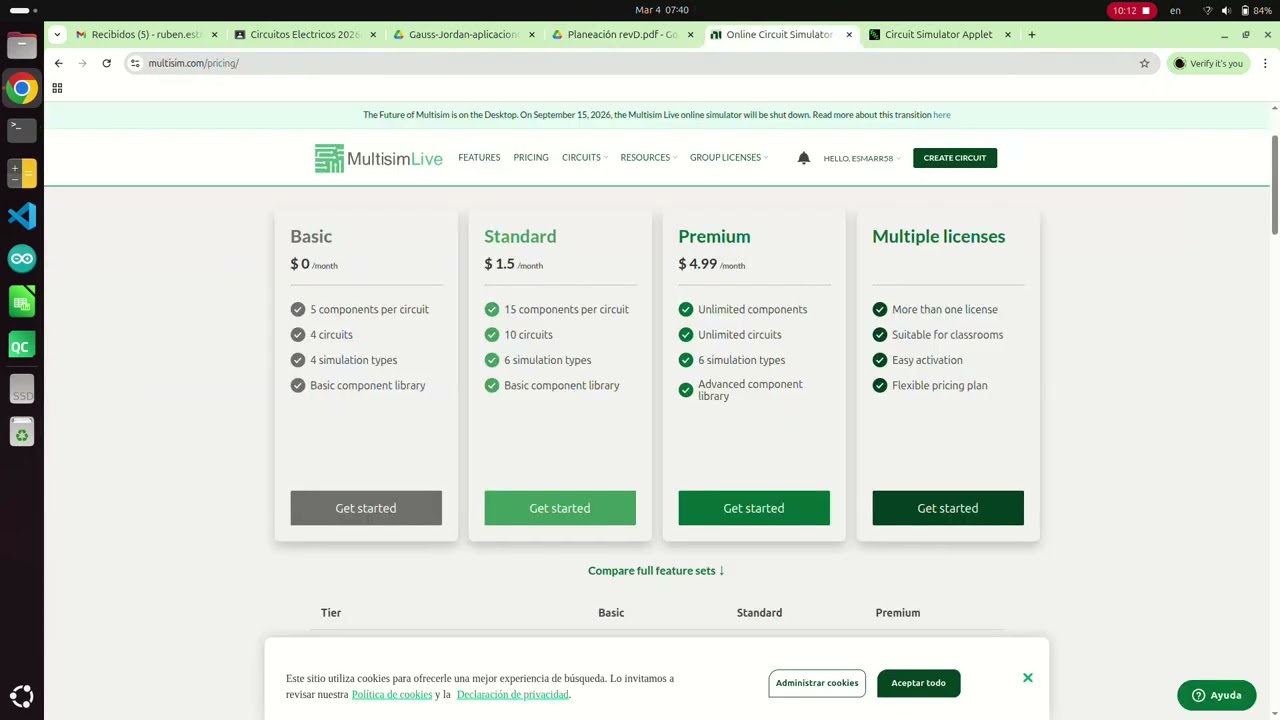The height and width of the screenshot is (720, 1280).
Task: Click Get started under Basic plan
Action: (366, 508)
